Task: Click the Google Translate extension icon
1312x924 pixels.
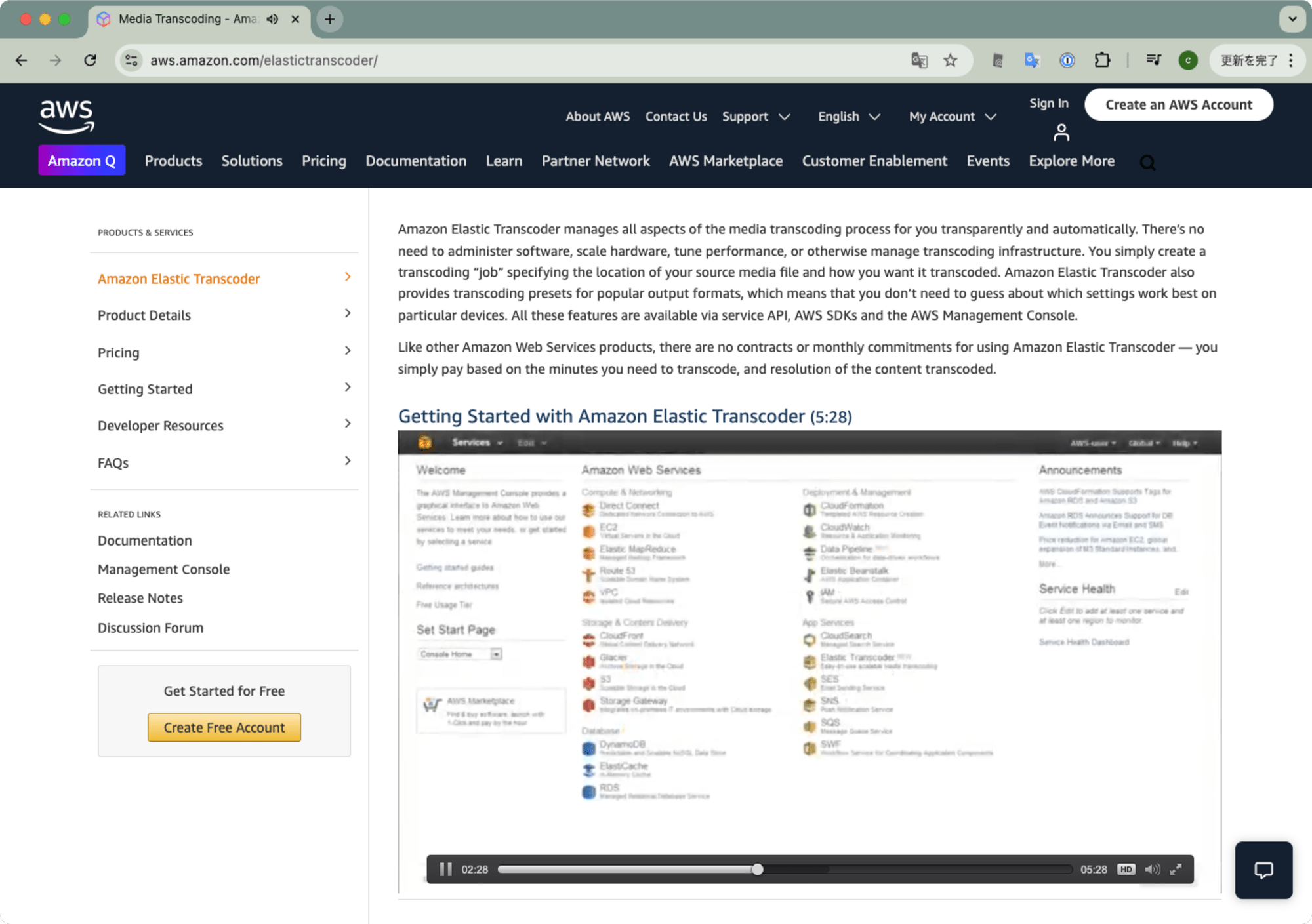Action: (x=1032, y=60)
